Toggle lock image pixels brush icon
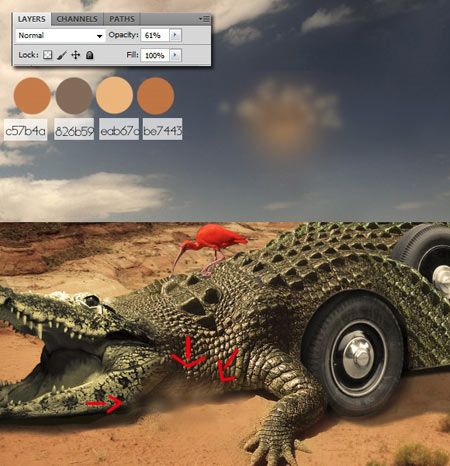 tap(62, 55)
